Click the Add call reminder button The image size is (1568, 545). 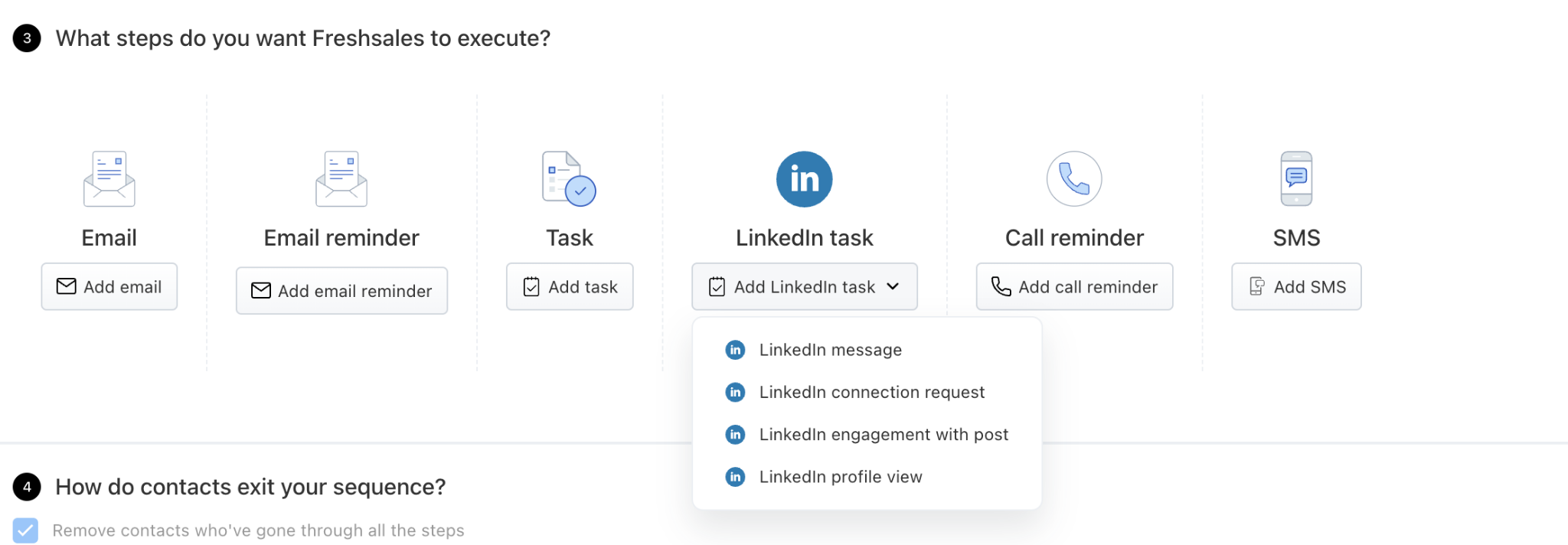(x=1074, y=287)
